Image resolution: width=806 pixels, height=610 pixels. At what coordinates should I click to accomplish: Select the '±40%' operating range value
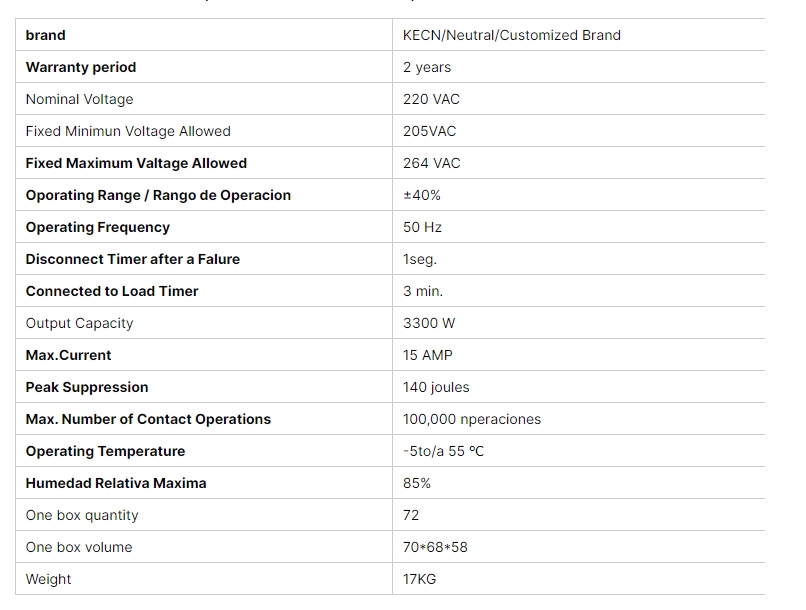pos(422,195)
